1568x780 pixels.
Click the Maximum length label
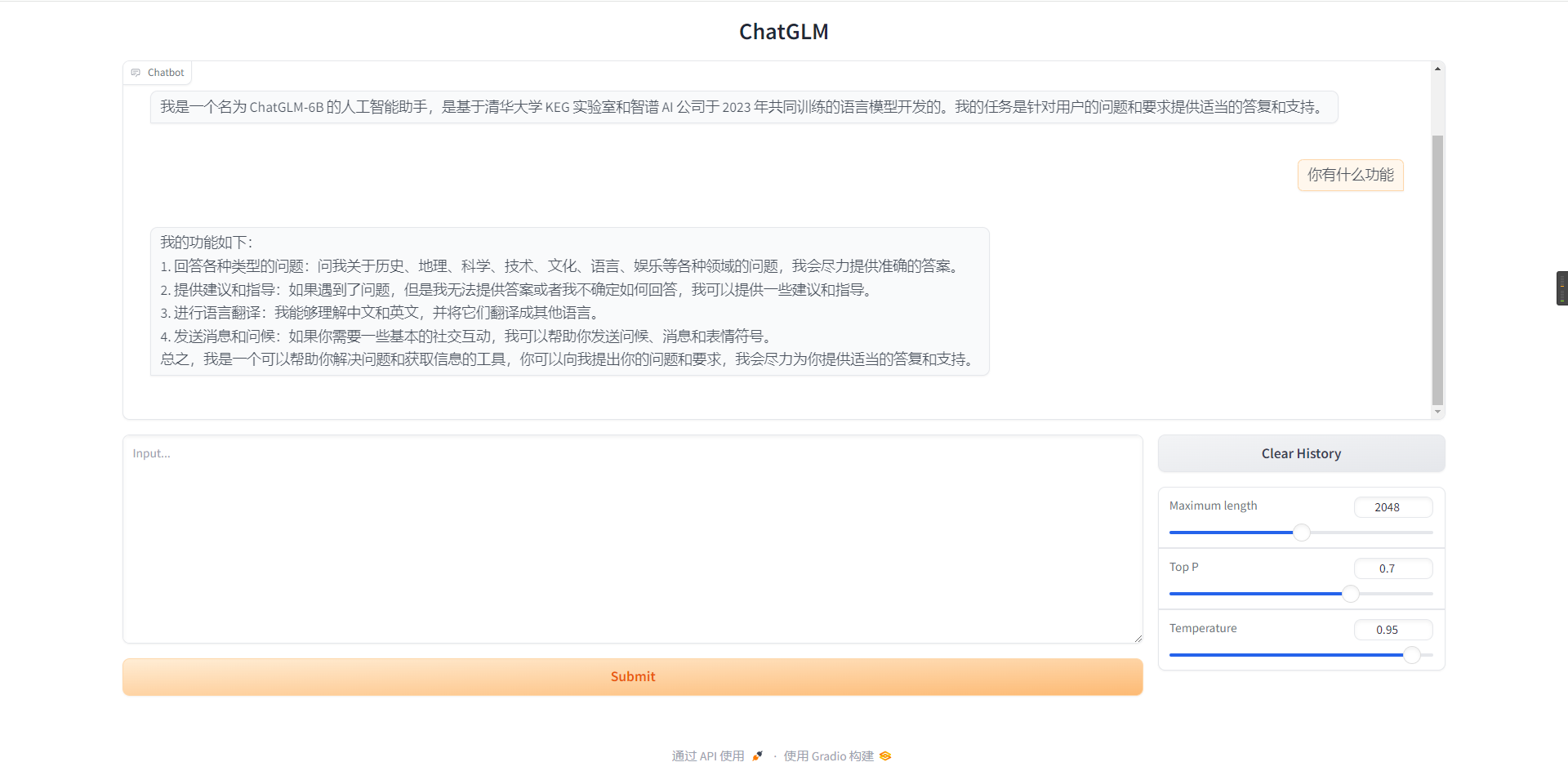(x=1214, y=506)
